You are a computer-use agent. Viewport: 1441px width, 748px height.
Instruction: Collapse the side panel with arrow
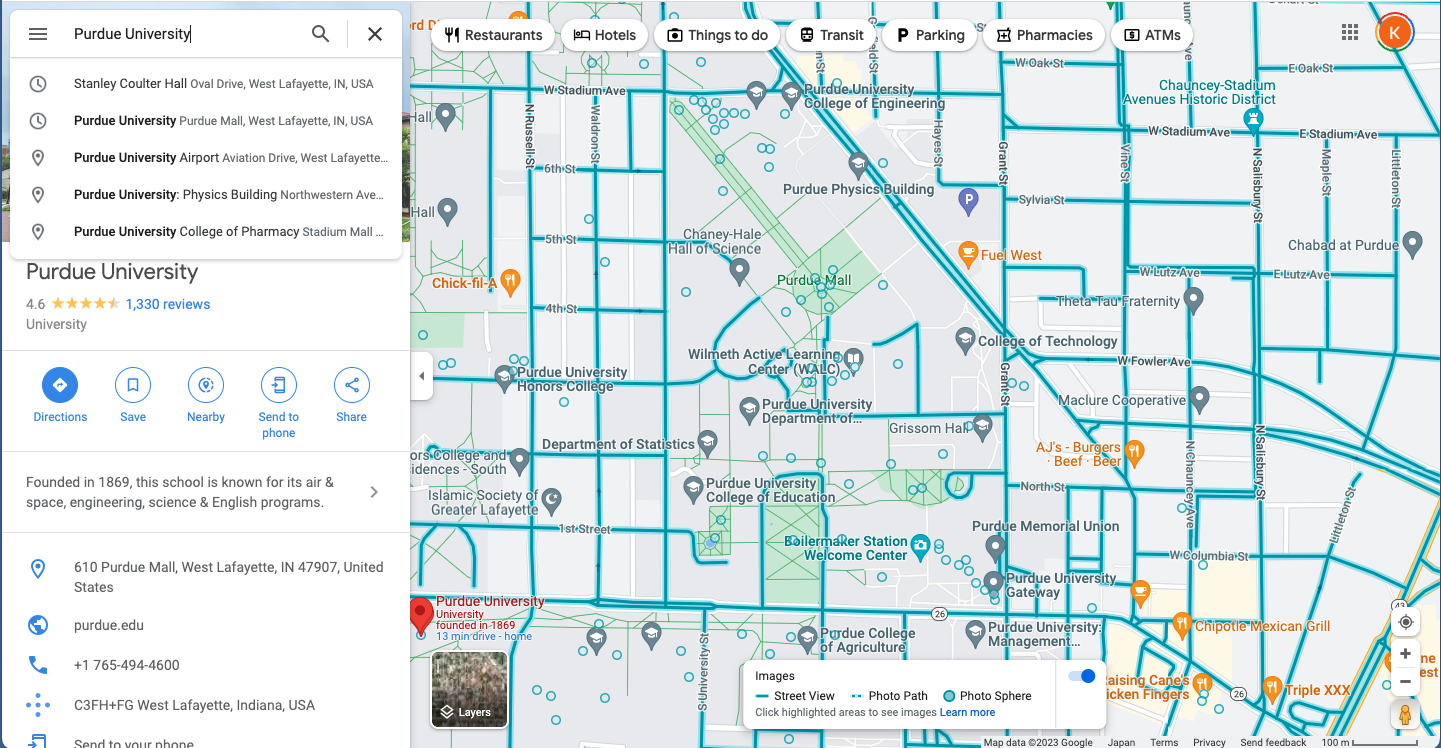421,376
